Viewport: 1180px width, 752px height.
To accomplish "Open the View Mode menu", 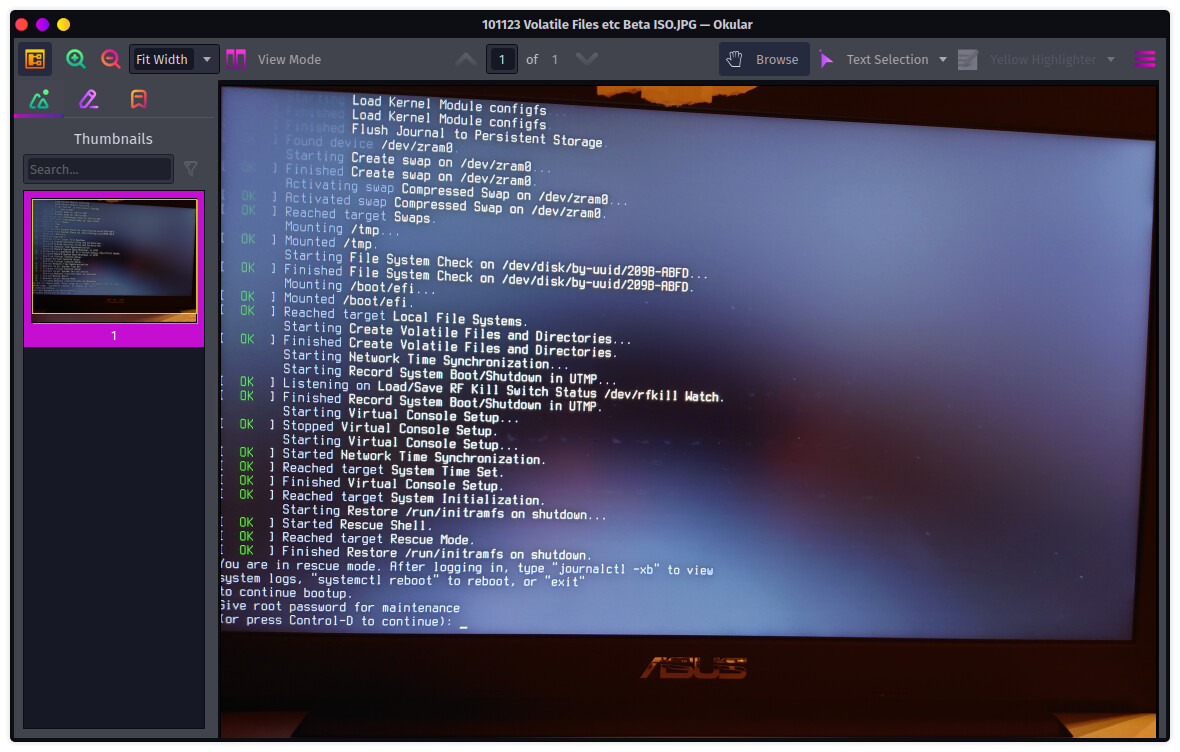I will [274, 59].
